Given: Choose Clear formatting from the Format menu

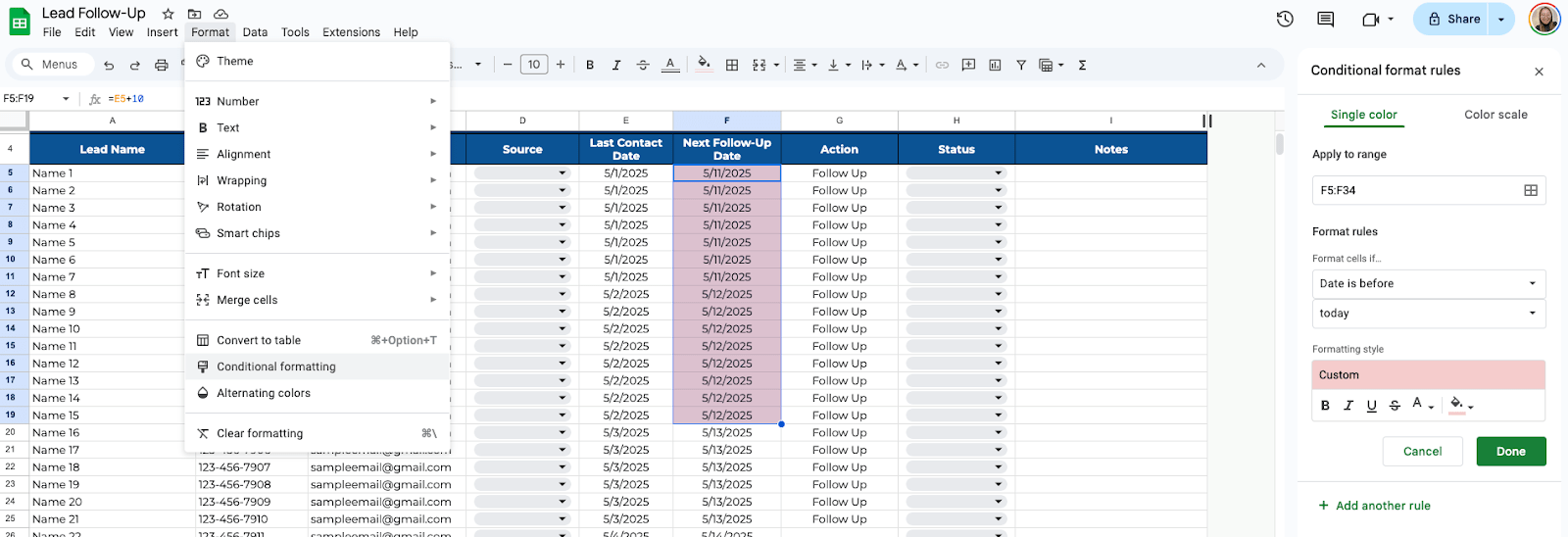Looking at the screenshot, I should point(317,433).
